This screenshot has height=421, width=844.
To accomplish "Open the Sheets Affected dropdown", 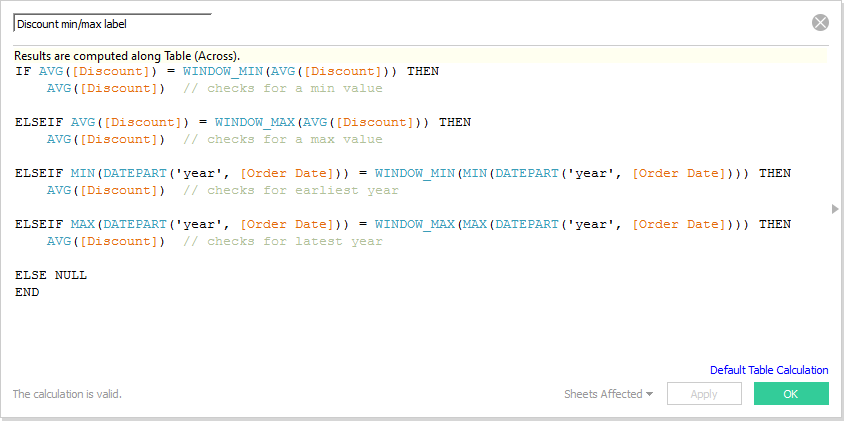I will (608, 394).
